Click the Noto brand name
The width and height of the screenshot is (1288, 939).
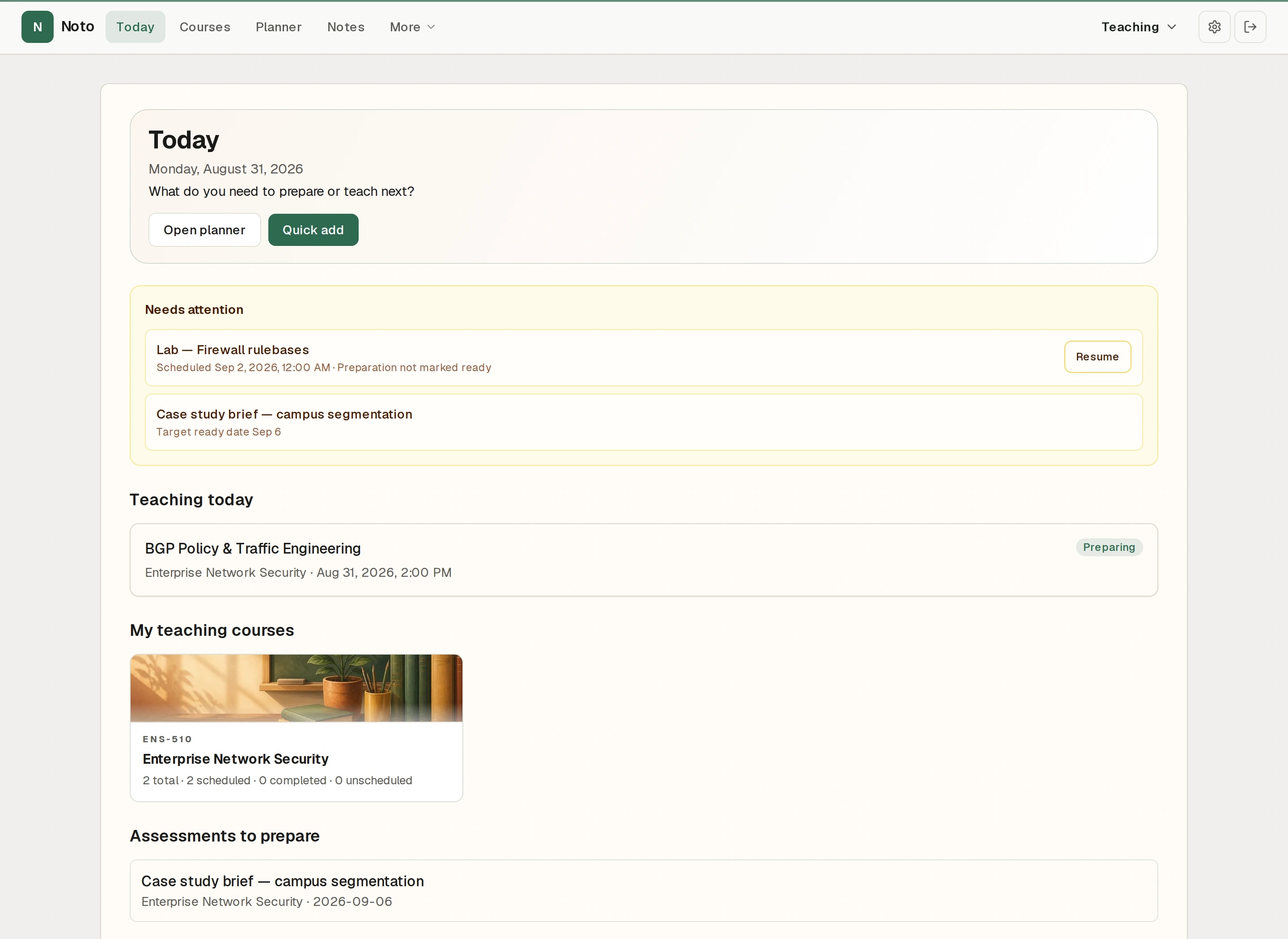point(78,27)
